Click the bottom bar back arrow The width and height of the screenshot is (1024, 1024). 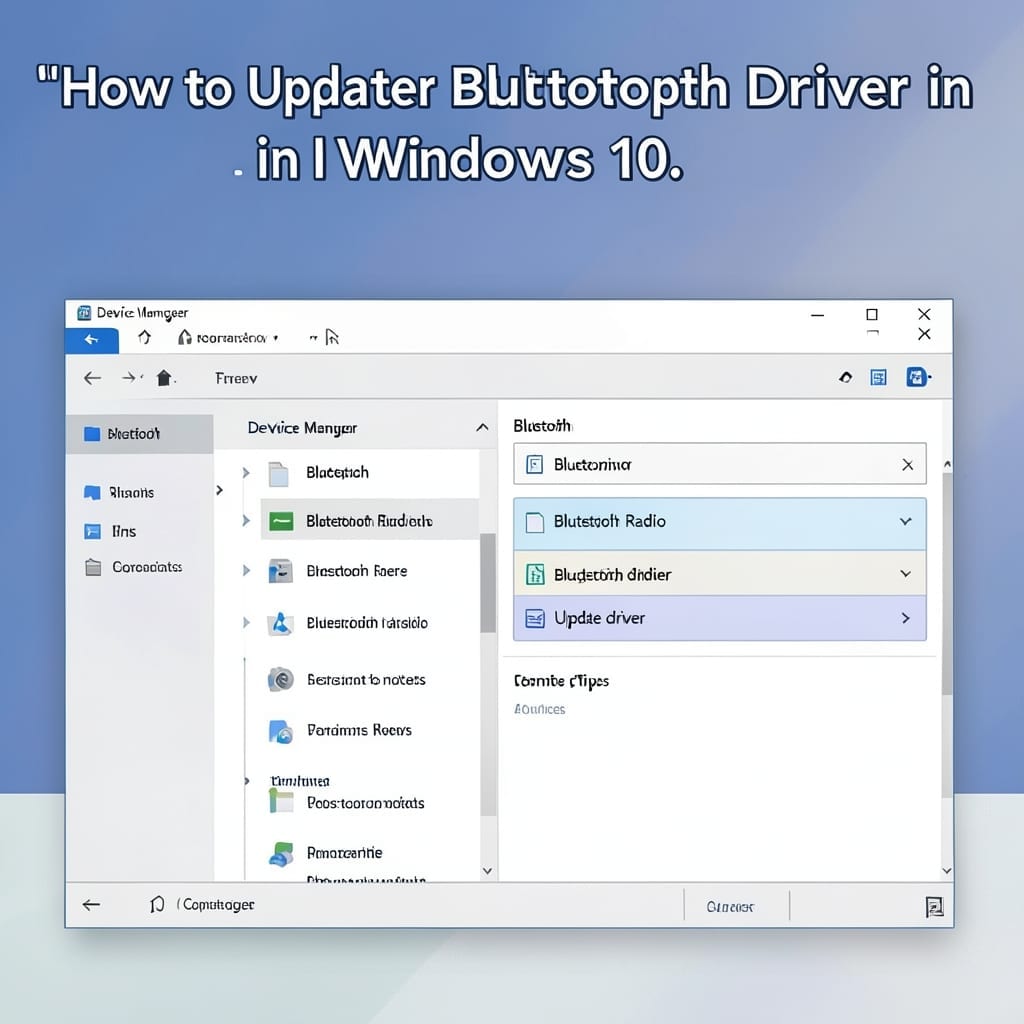[91, 904]
